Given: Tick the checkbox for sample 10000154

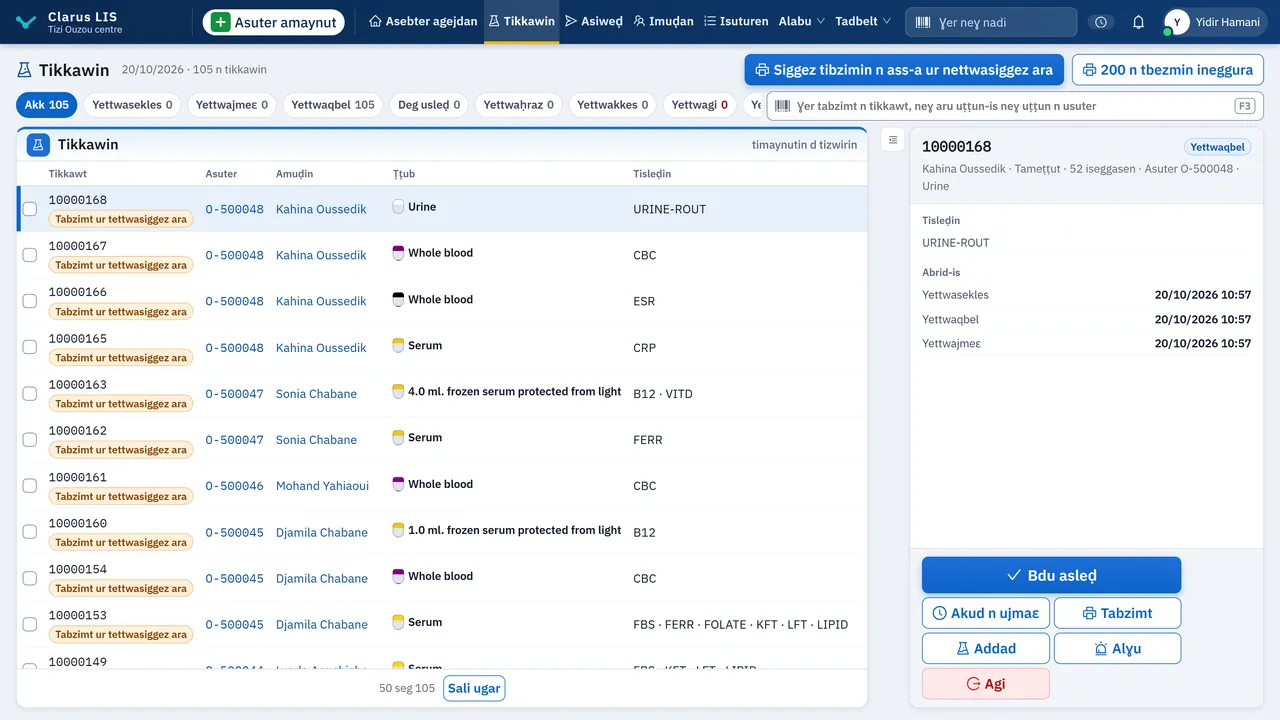Looking at the screenshot, I should coord(30,578).
